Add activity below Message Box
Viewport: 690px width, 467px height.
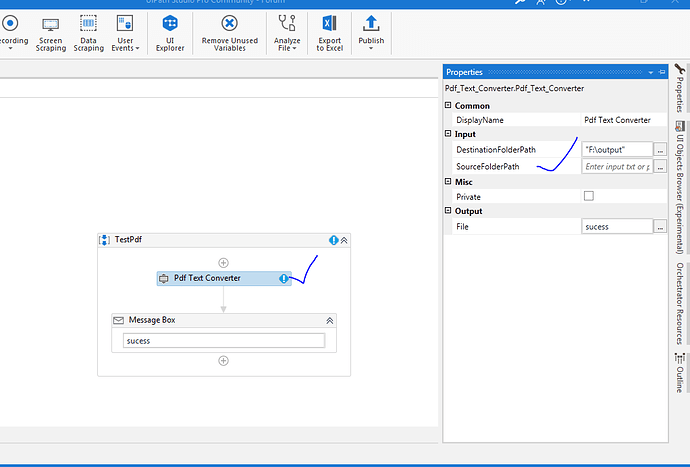pyautogui.click(x=224, y=360)
